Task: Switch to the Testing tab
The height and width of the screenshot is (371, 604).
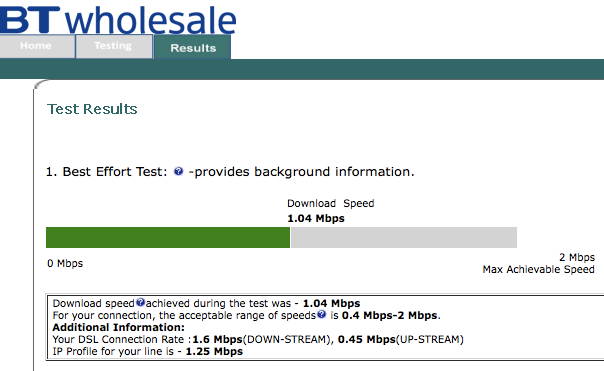Action: pos(114,46)
